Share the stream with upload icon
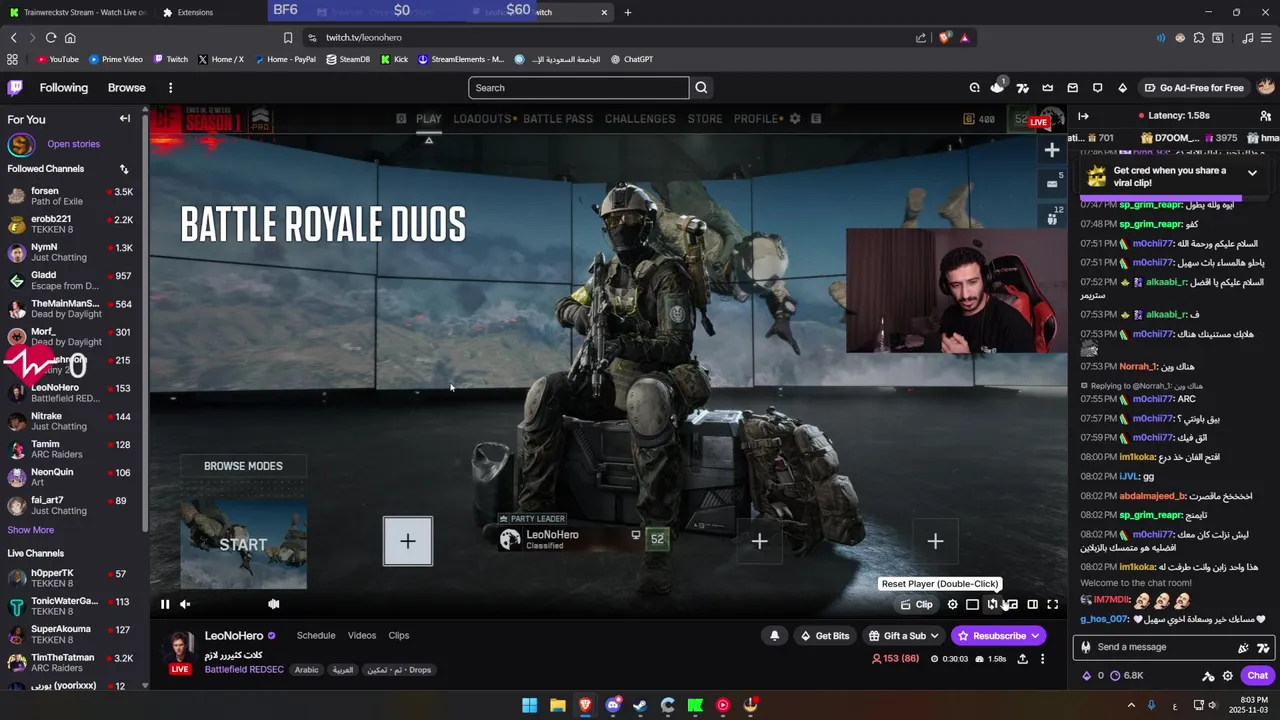The image size is (1280, 720). (x=1022, y=659)
